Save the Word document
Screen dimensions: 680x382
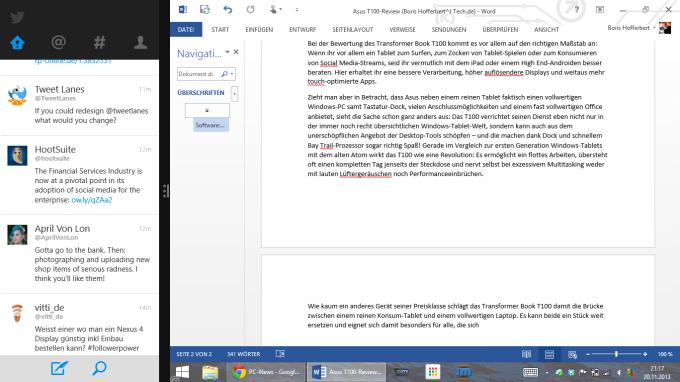[x=205, y=9]
